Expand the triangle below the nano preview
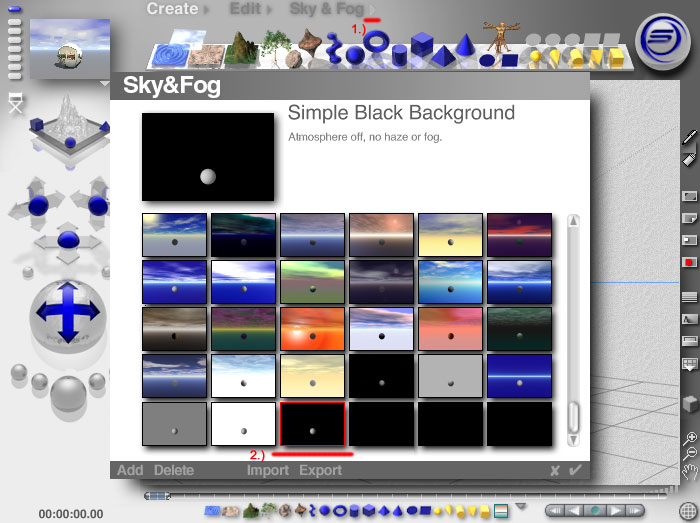 point(105,84)
